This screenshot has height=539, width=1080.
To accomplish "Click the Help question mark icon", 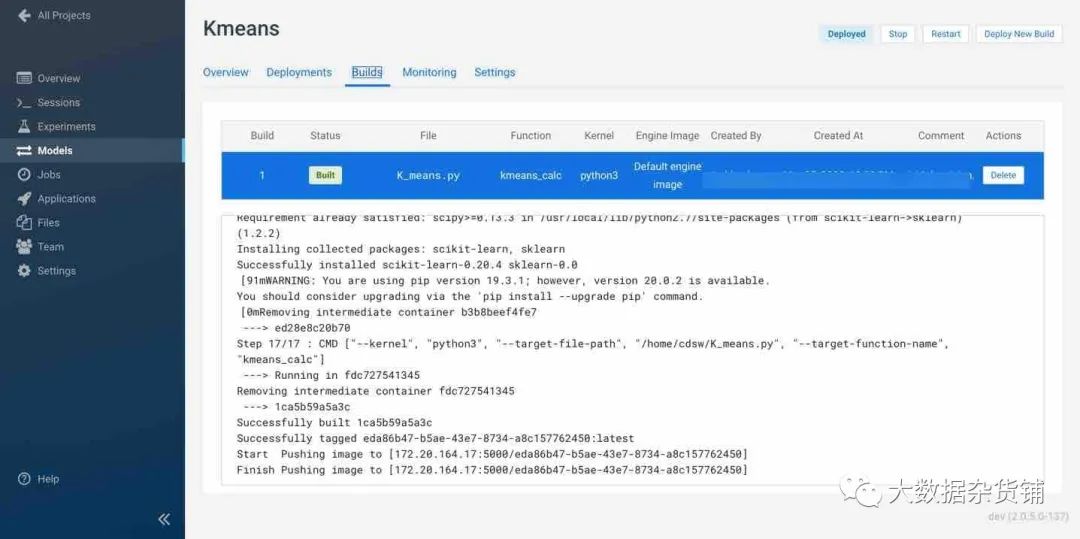I will click(24, 479).
